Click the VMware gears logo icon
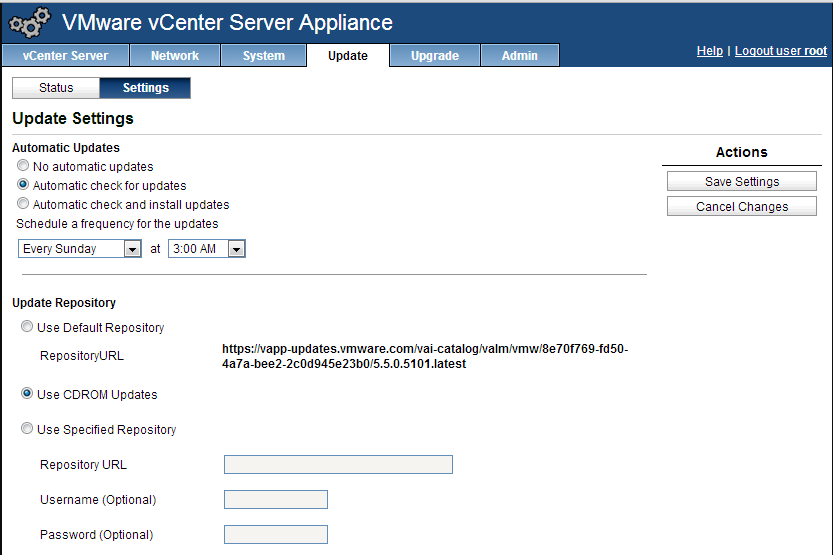 tap(29, 22)
